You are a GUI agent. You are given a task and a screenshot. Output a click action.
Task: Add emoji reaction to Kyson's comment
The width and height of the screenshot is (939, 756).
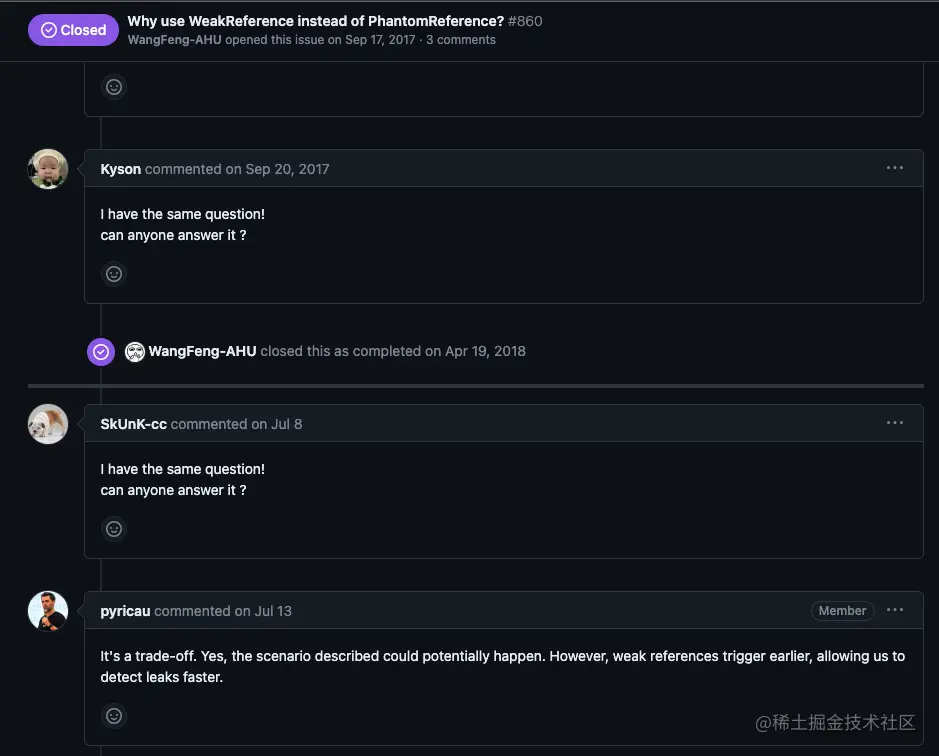(114, 273)
